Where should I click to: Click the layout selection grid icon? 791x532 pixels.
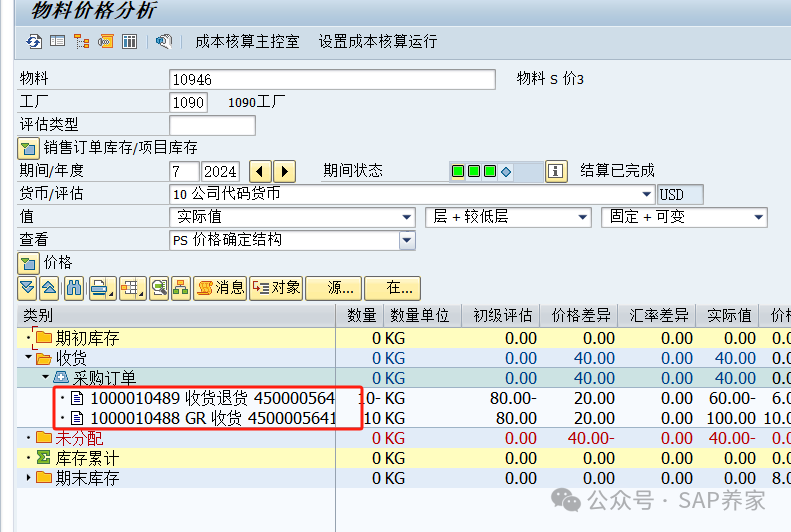(133, 288)
